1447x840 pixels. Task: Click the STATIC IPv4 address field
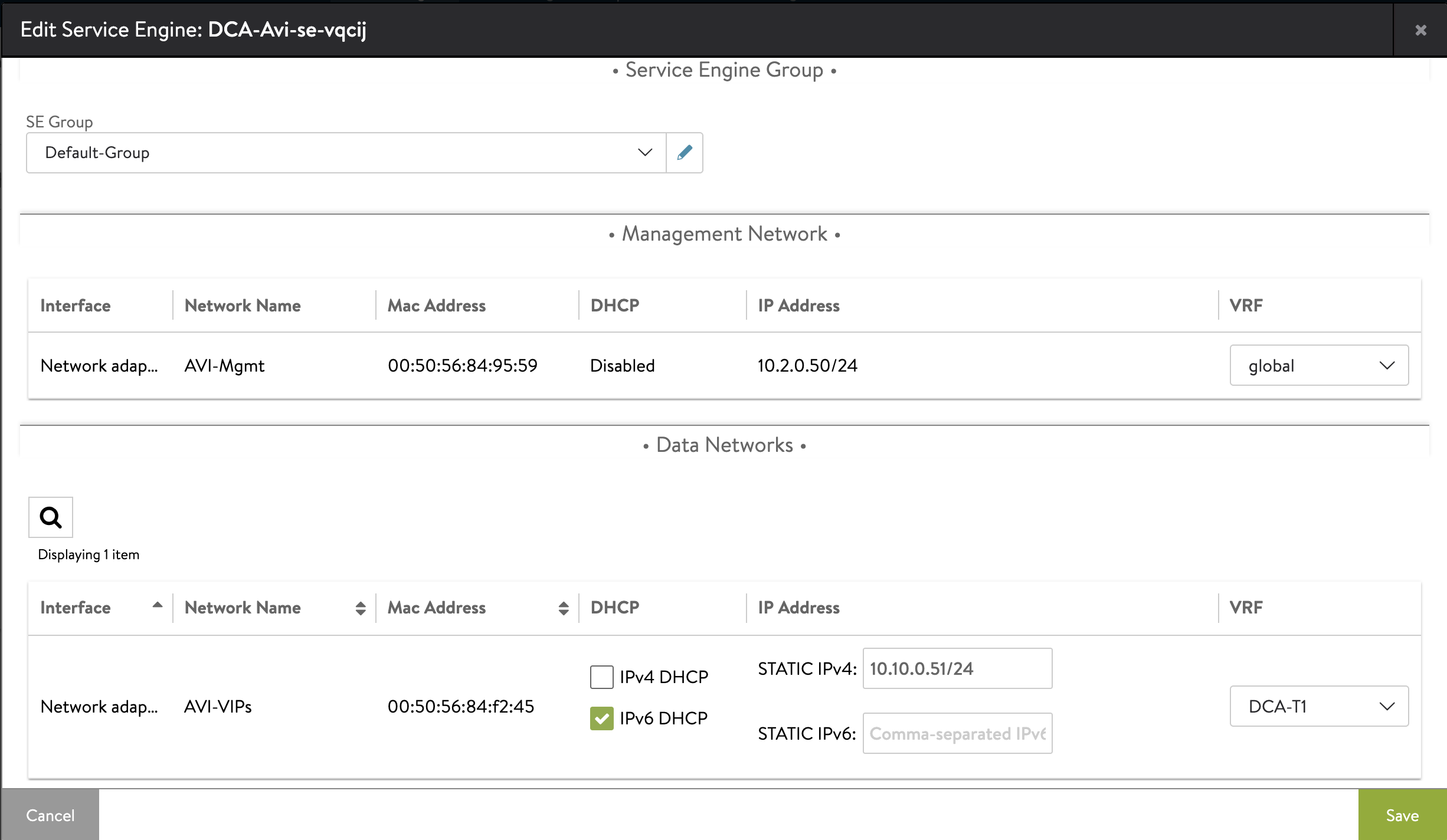coord(957,668)
